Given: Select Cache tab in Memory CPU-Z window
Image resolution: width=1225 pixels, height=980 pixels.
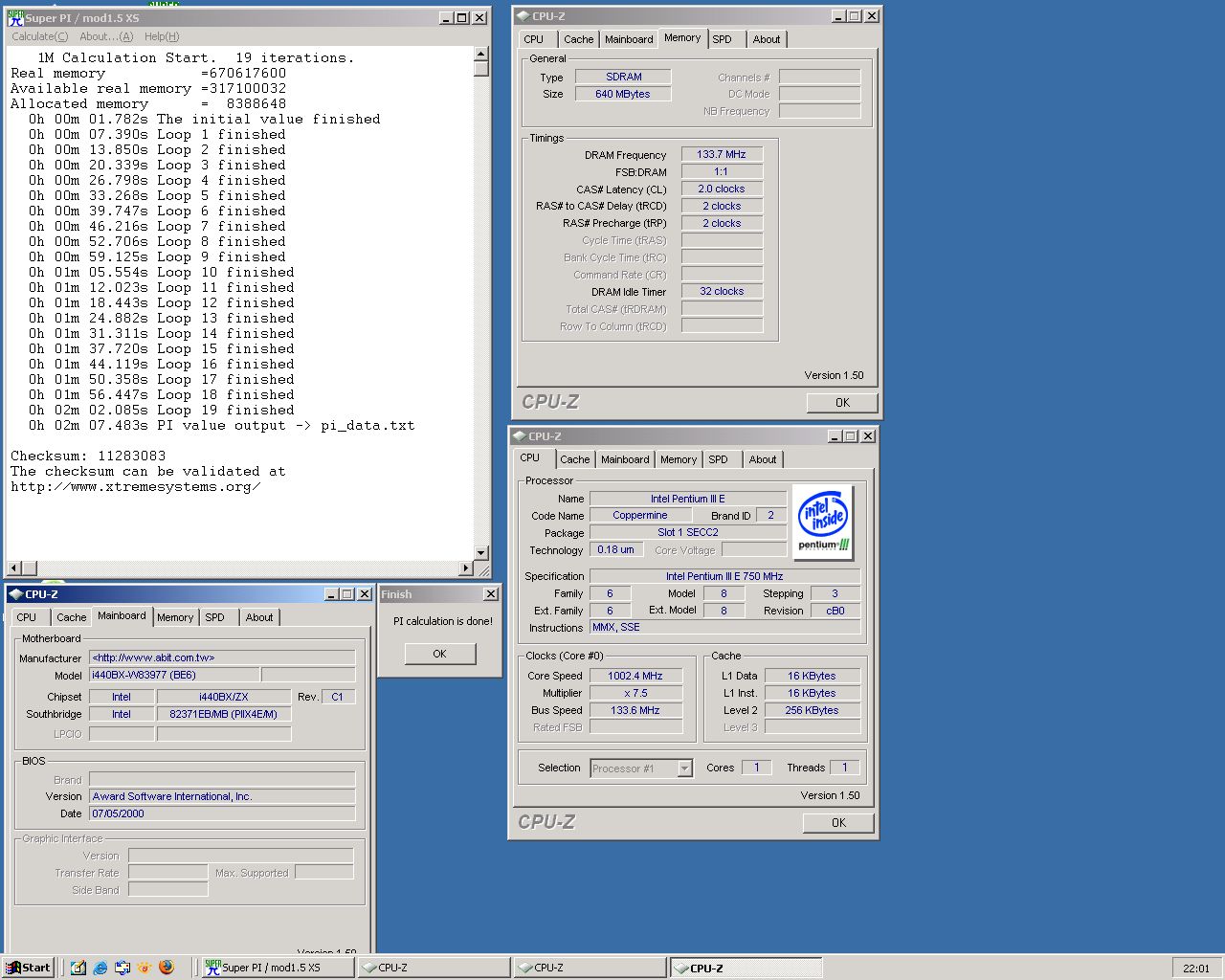Looking at the screenshot, I should coord(578,39).
